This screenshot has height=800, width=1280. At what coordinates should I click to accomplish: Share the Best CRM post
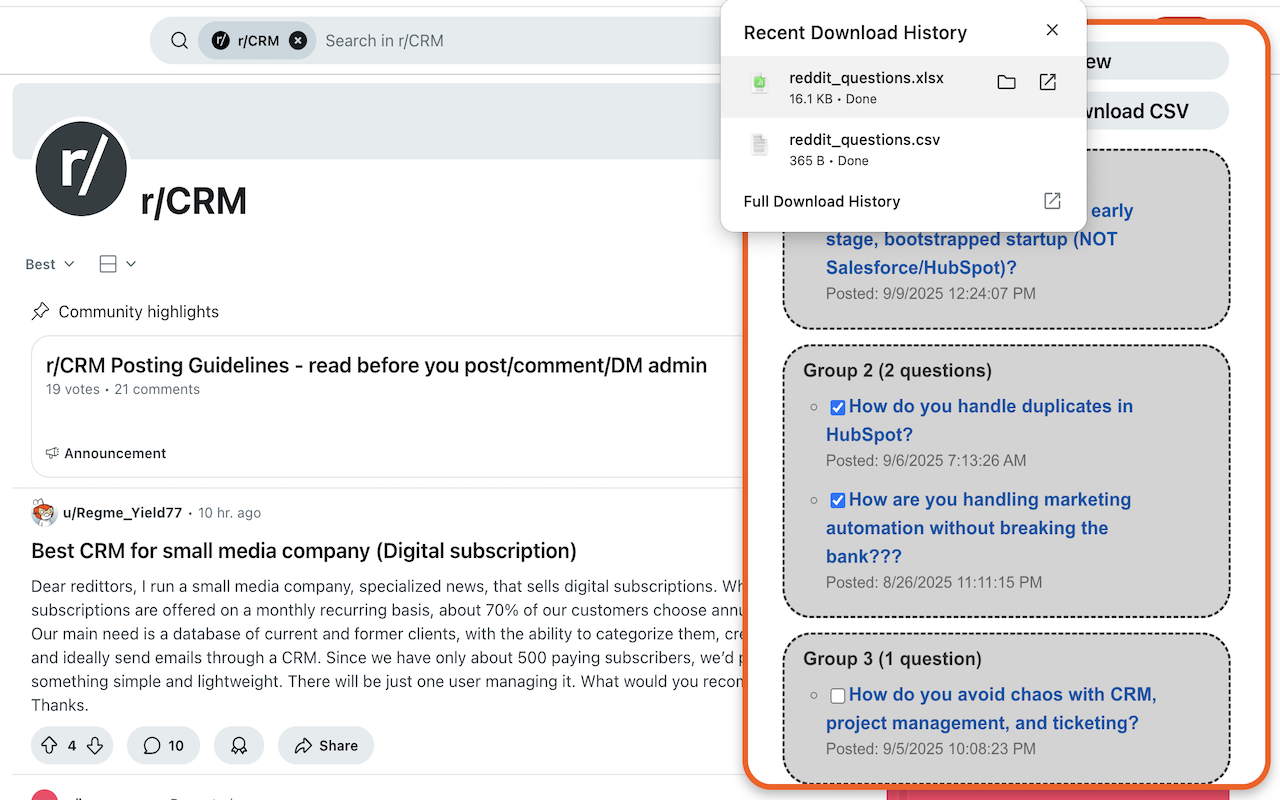(326, 745)
